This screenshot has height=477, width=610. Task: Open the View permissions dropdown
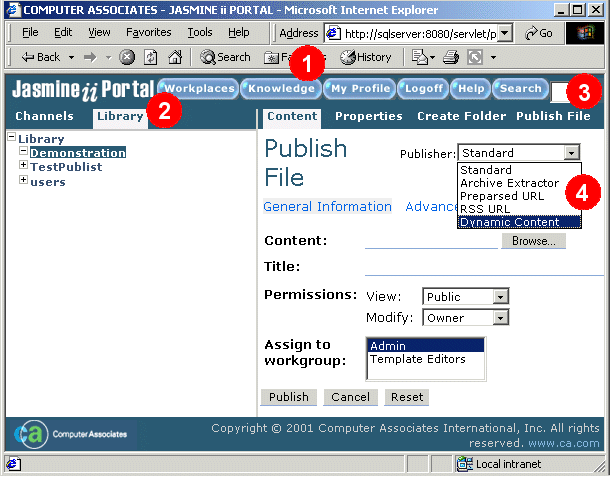[500, 297]
